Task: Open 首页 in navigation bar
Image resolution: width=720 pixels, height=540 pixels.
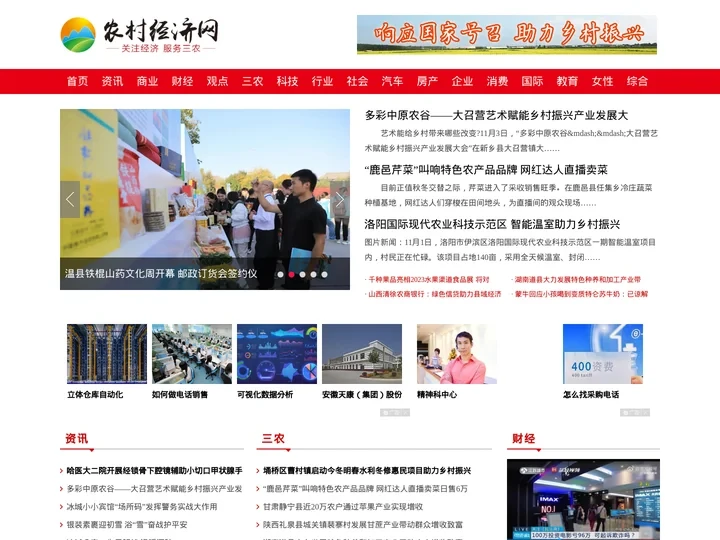Action: pos(77,81)
